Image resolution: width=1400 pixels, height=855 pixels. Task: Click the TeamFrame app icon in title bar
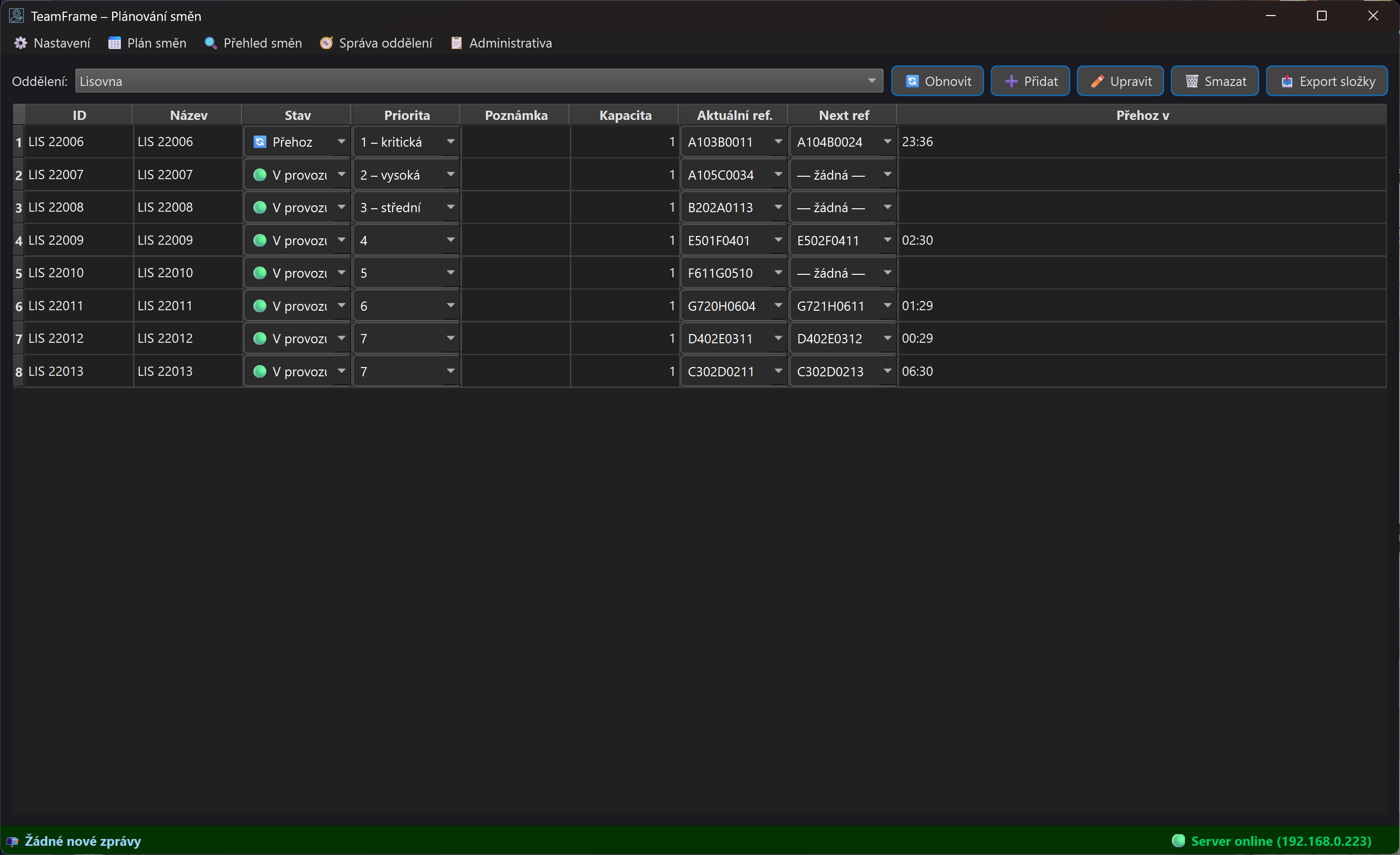[x=17, y=16]
